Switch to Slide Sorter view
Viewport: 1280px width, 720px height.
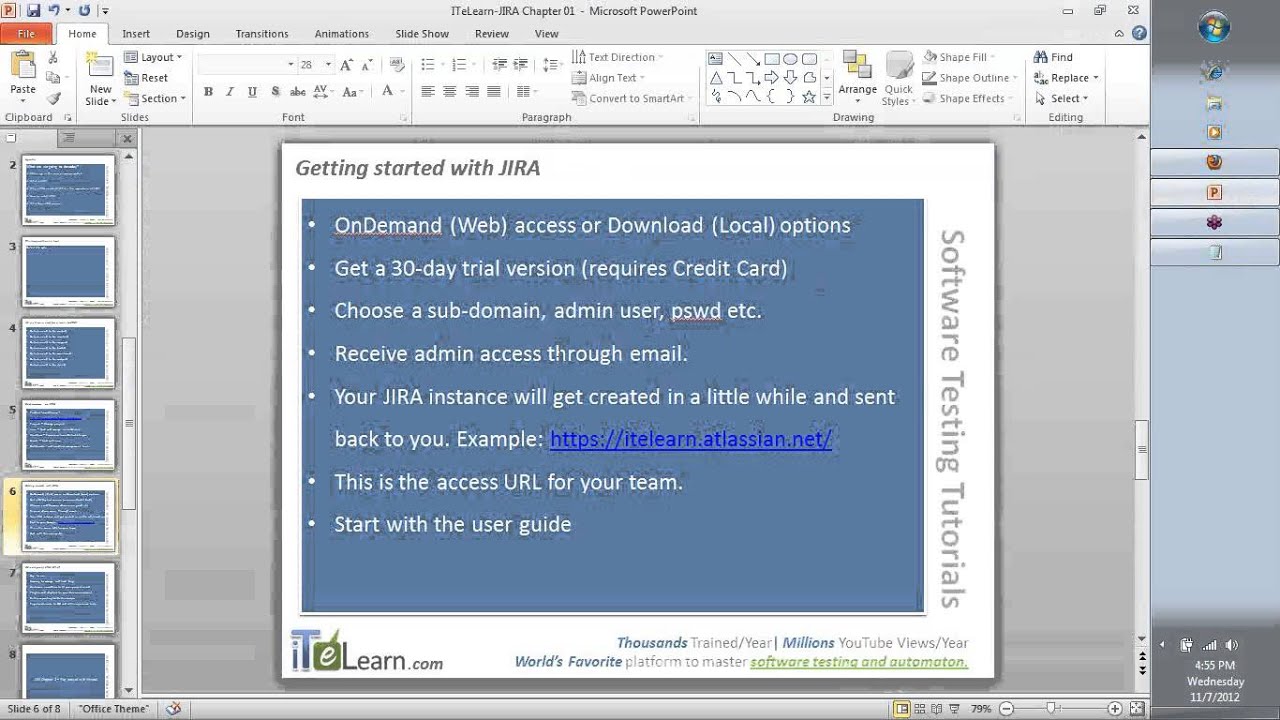point(921,709)
